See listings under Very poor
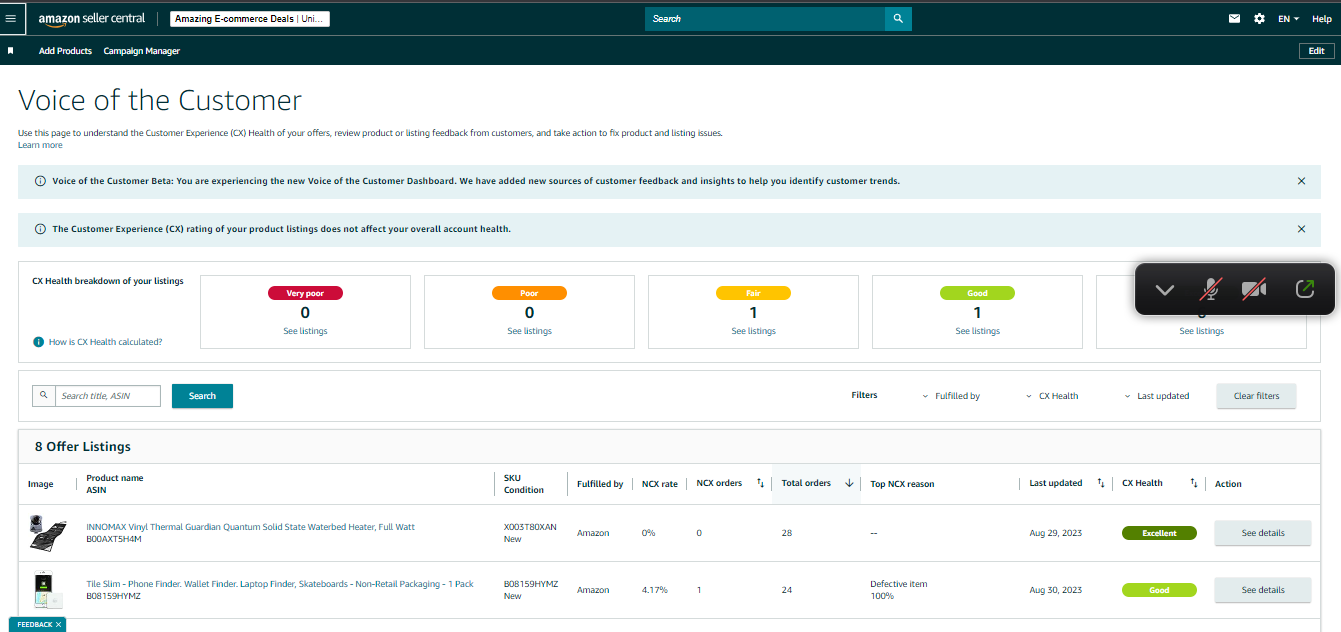 tap(305, 331)
